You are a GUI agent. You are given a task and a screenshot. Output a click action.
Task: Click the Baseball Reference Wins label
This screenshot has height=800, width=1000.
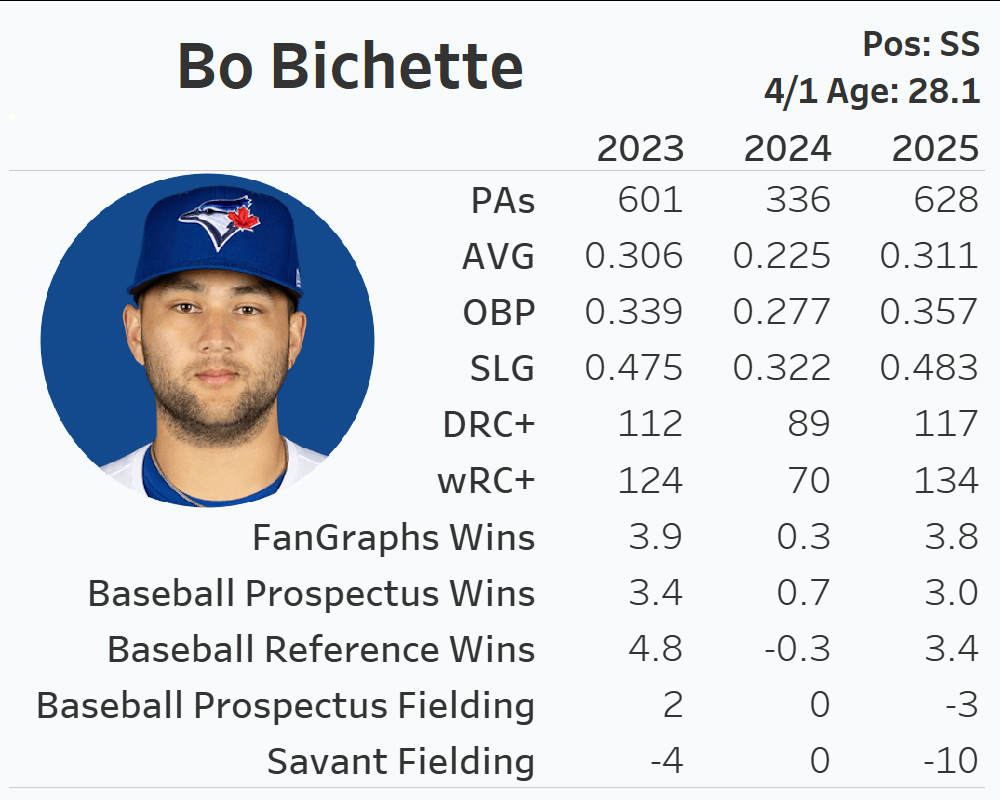pyautogui.click(x=321, y=650)
